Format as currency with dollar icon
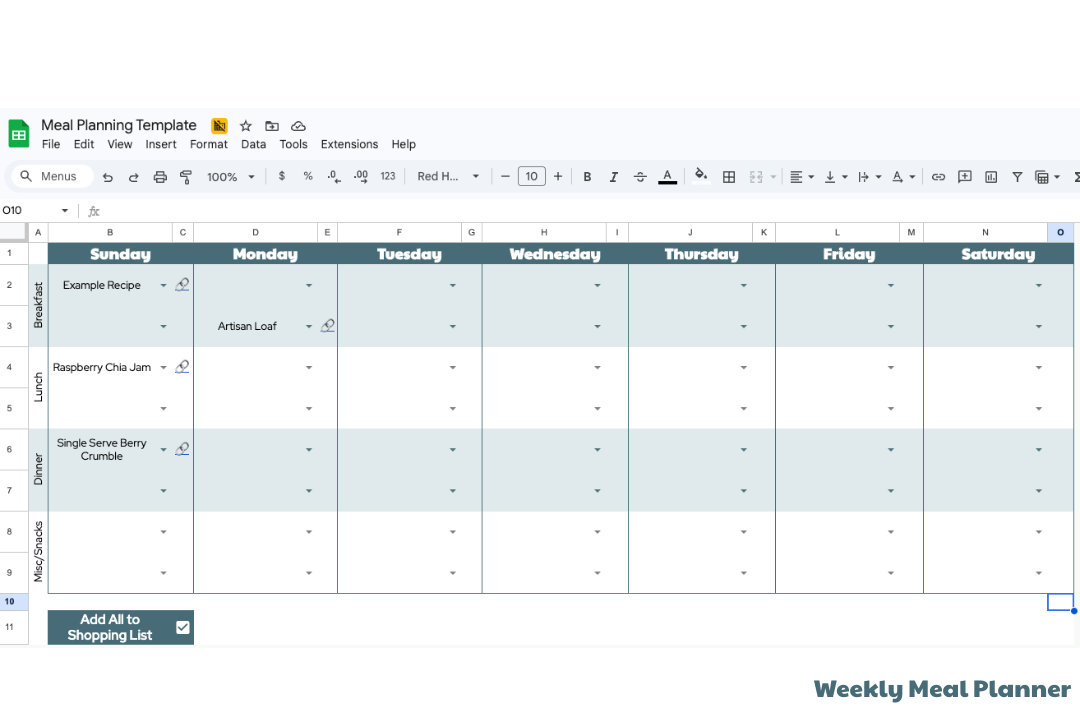 pos(282,176)
